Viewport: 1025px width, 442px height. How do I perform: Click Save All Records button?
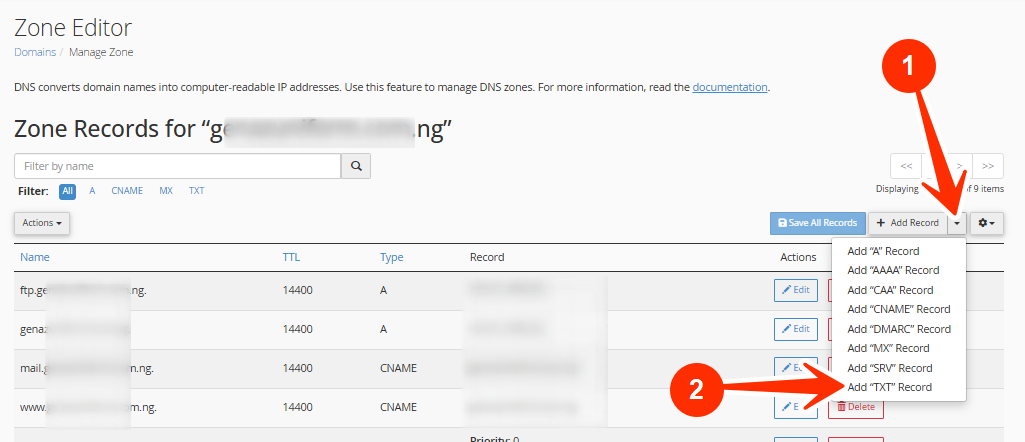[817, 223]
